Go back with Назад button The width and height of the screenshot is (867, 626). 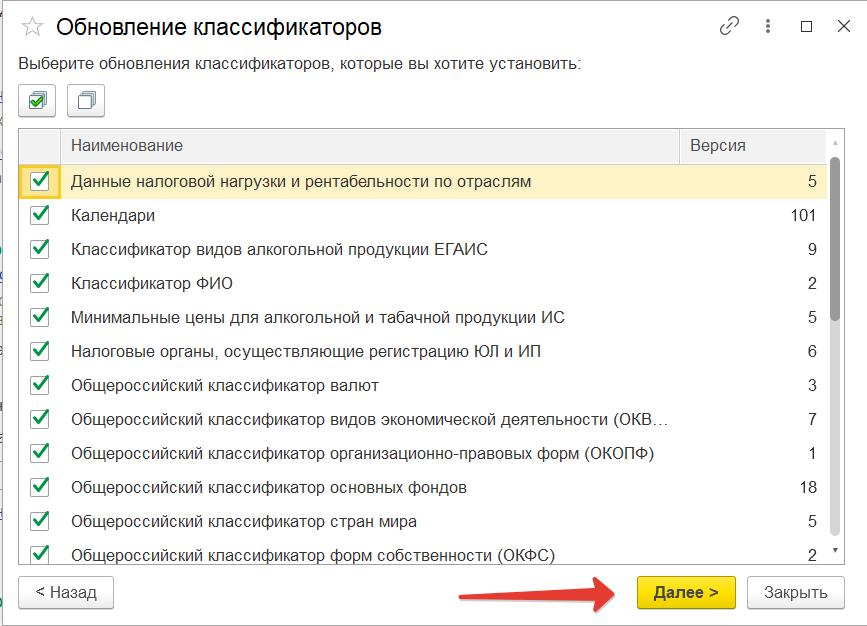click(66, 592)
